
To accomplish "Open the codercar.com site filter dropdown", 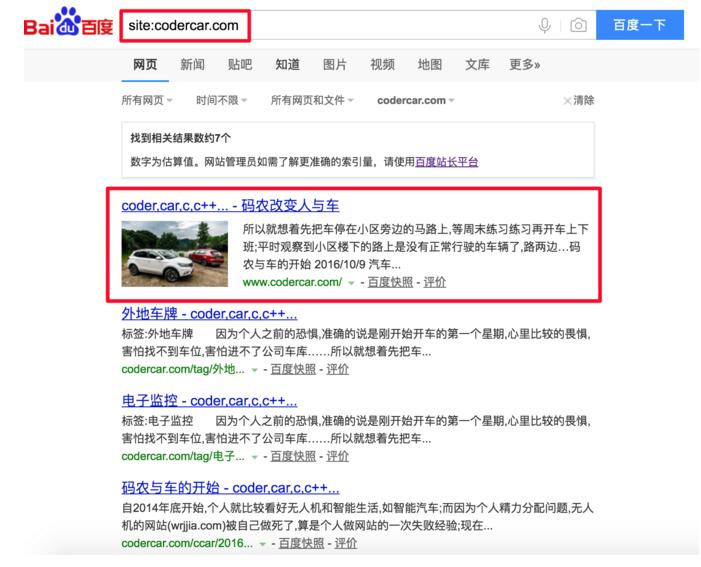I will 415,100.
